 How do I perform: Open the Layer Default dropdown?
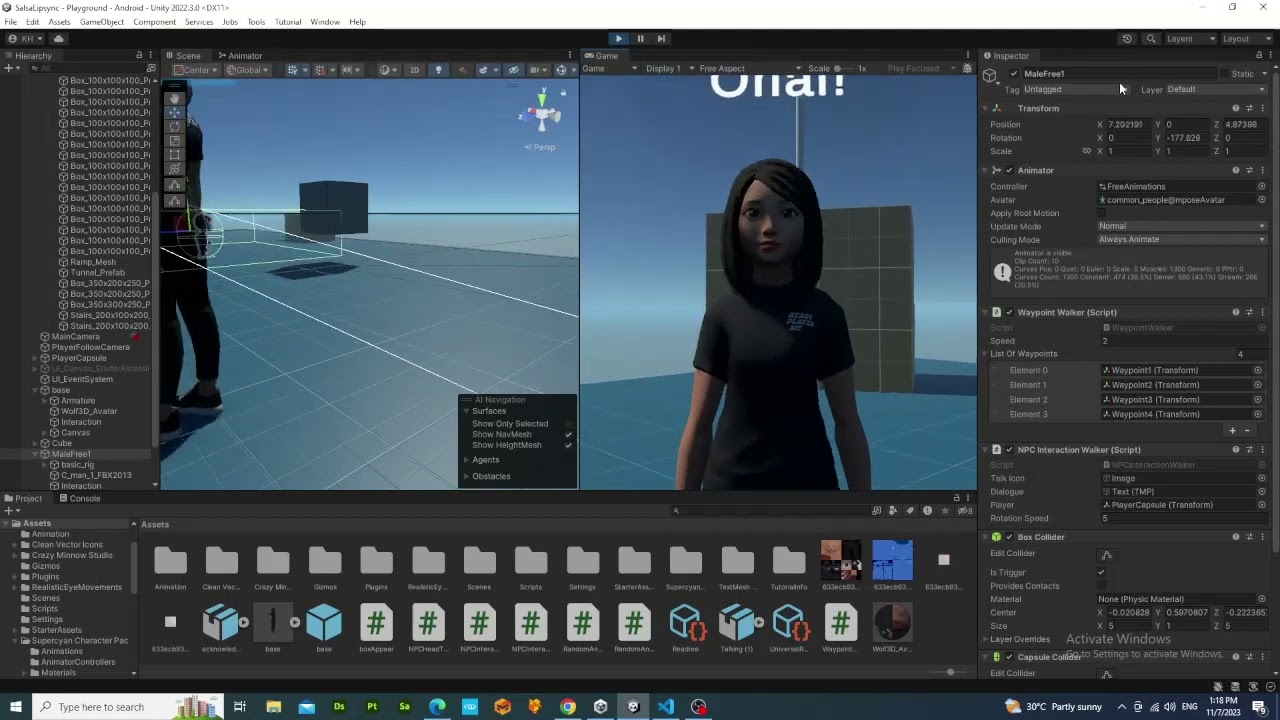pyautogui.click(x=1215, y=90)
